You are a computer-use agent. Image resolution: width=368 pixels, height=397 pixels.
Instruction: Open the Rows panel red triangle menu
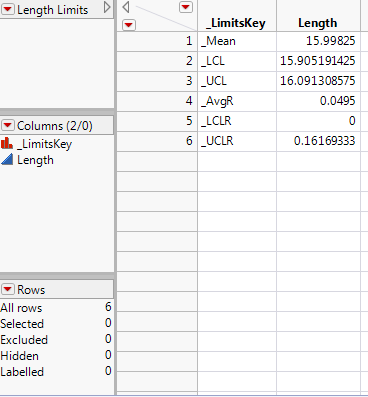[x=8, y=289]
